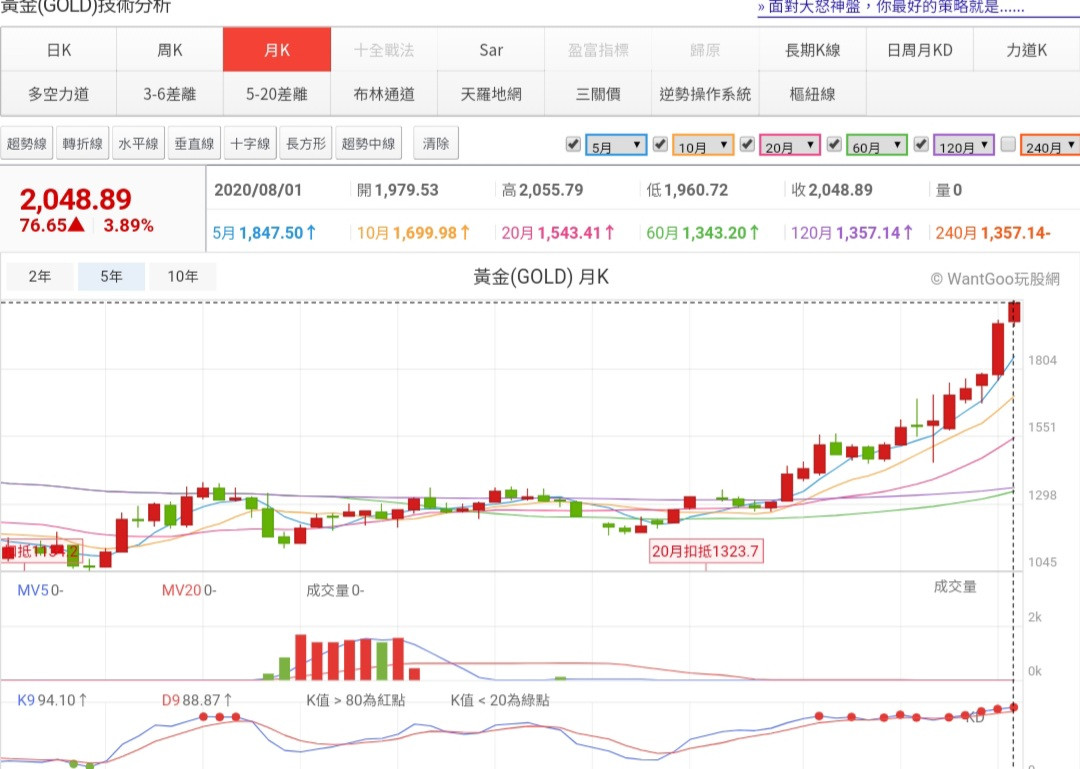Viewport: 1080px width, 769px height.
Task: Enable the 240月 moving average checkbox
Action: click(1008, 144)
